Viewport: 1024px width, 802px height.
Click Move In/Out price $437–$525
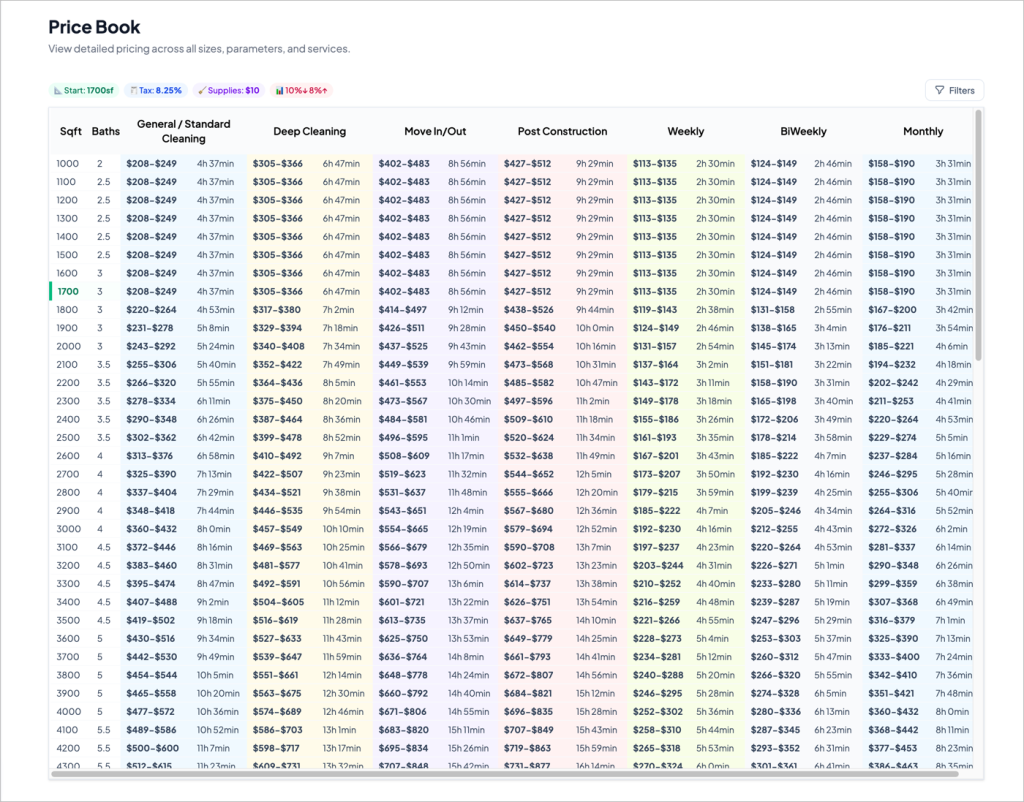pos(403,346)
